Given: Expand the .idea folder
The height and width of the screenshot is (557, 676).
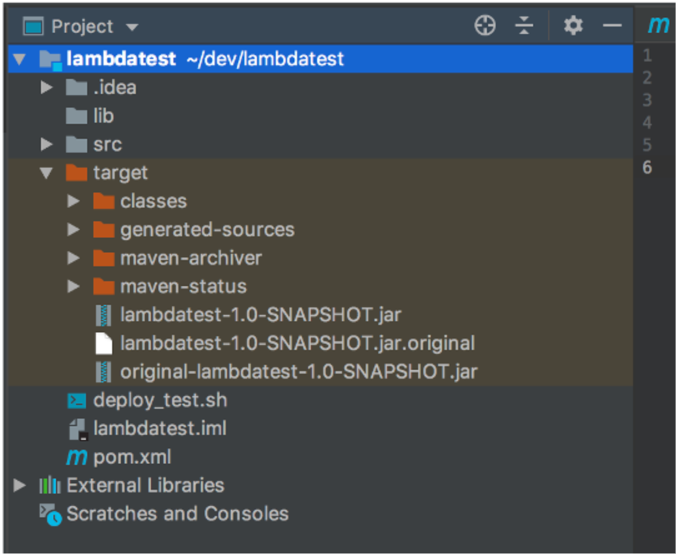Looking at the screenshot, I should 46,88.
